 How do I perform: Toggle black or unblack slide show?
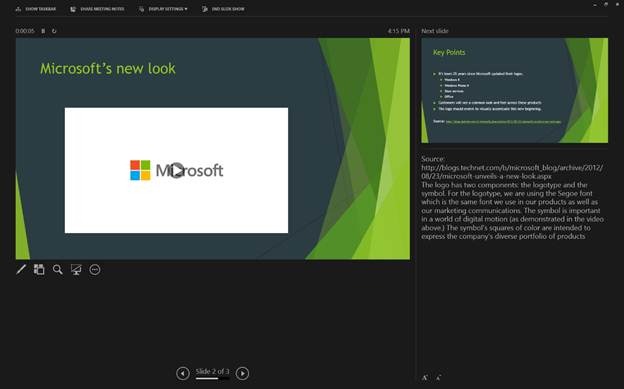pyautogui.click(x=76, y=270)
